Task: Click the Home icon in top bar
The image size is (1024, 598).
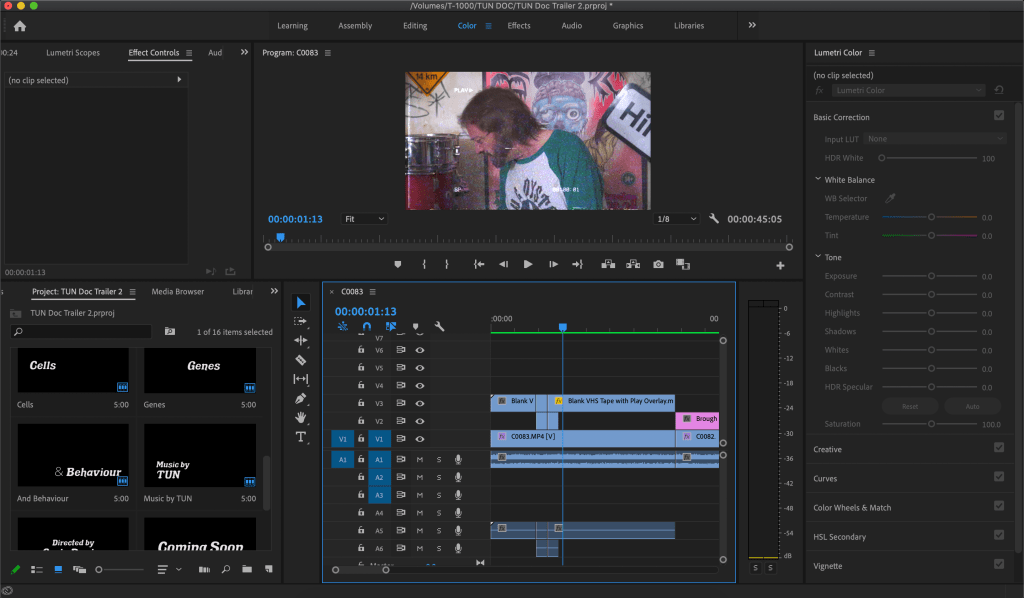Action: [x=19, y=26]
